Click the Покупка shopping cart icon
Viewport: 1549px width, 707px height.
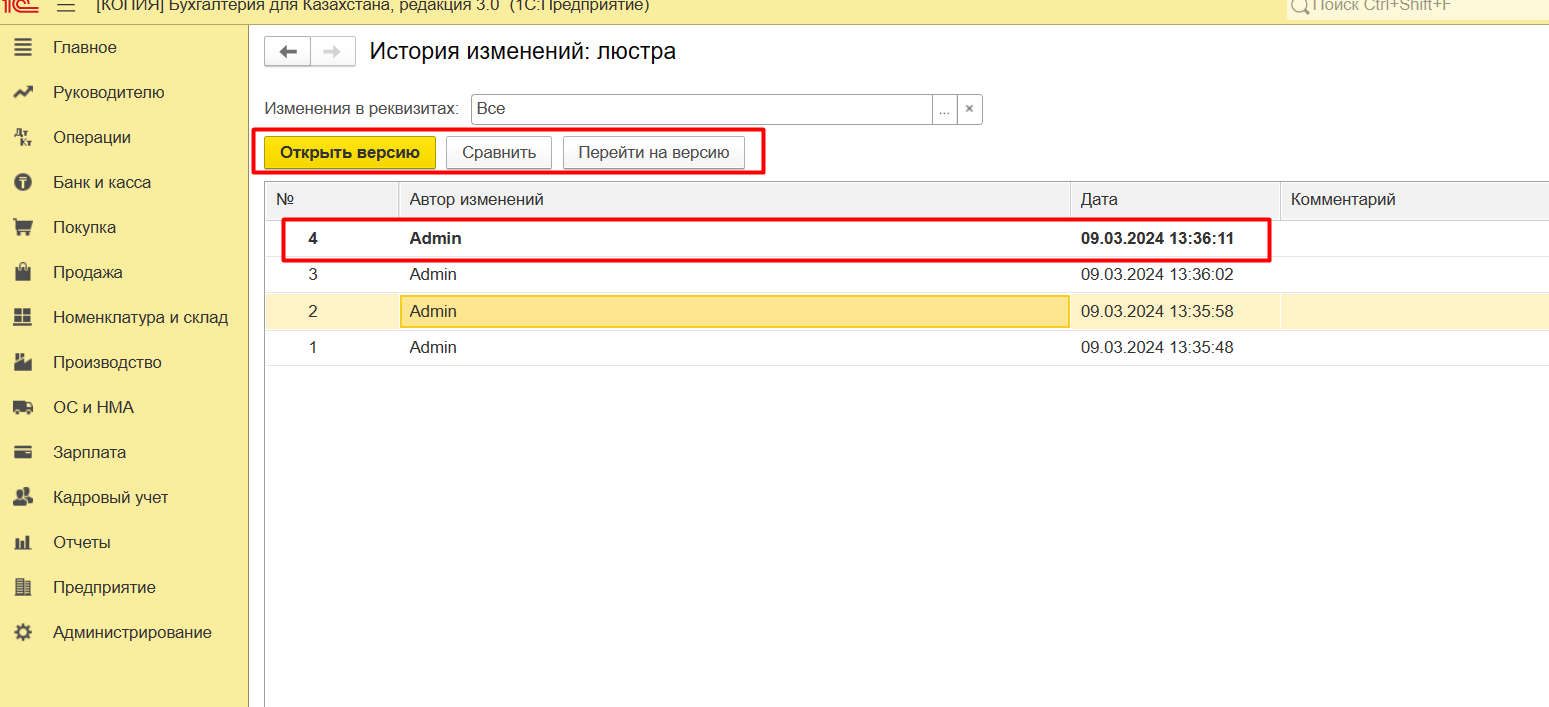23,228
